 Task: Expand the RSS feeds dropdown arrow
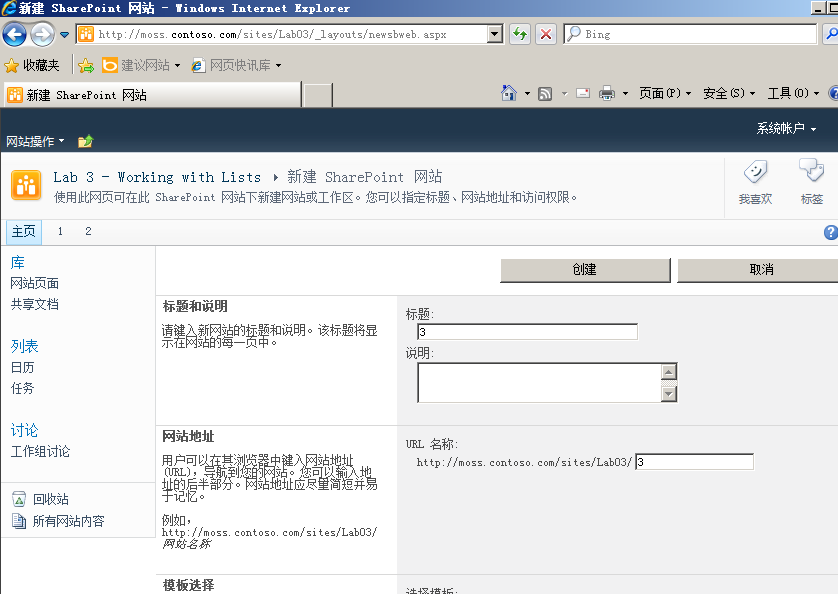pyautogui.click(x=564, y=94)
